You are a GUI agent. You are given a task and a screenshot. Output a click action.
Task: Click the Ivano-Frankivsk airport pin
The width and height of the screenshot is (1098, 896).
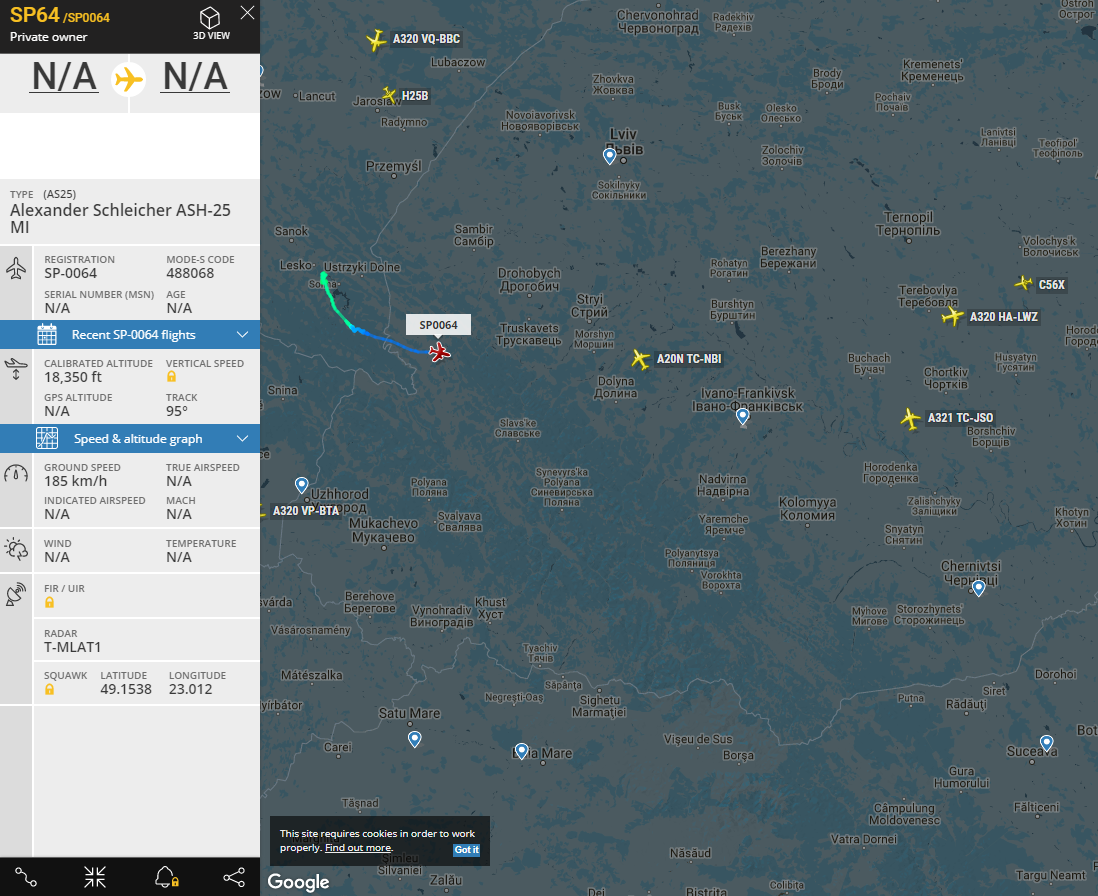click(743, 417)
